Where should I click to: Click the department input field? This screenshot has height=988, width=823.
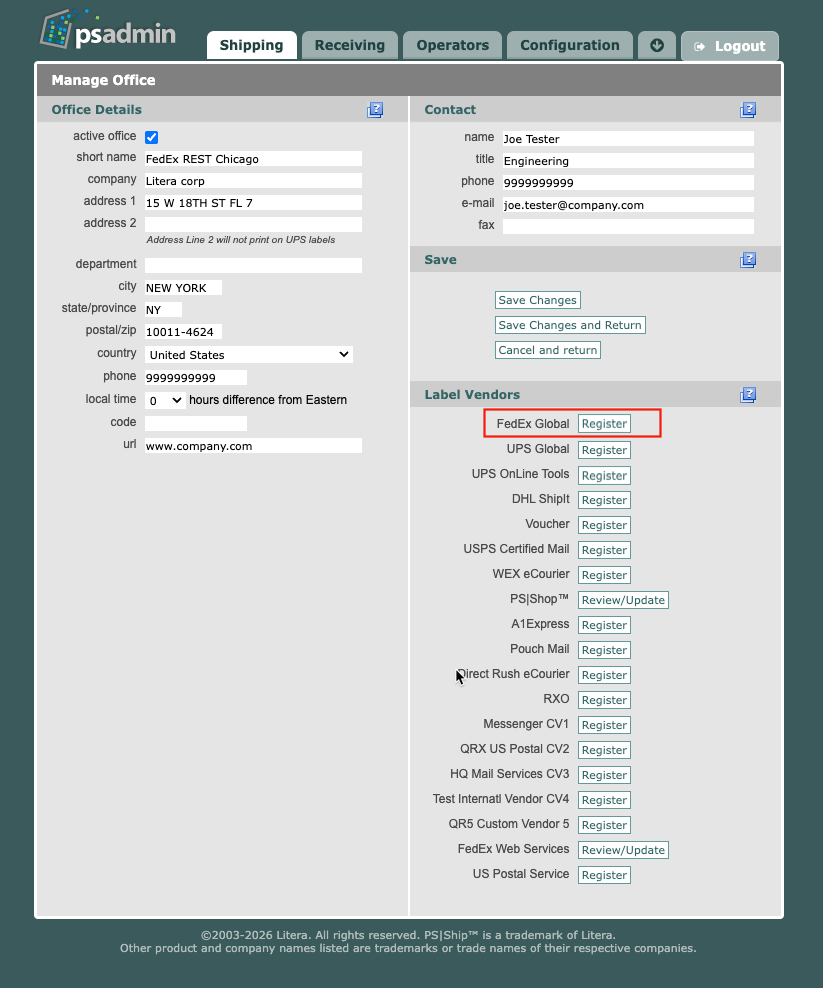tap(253, 265)
